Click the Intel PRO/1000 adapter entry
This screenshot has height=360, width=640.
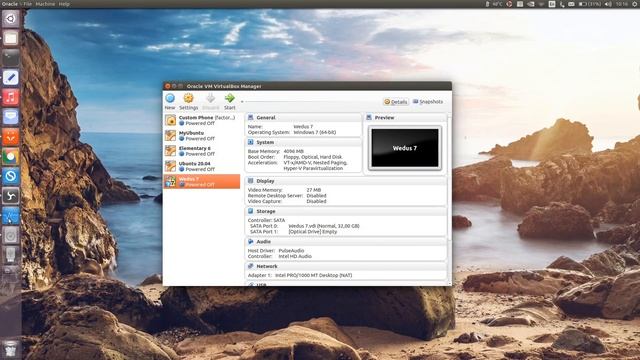(x=313, y=275)
